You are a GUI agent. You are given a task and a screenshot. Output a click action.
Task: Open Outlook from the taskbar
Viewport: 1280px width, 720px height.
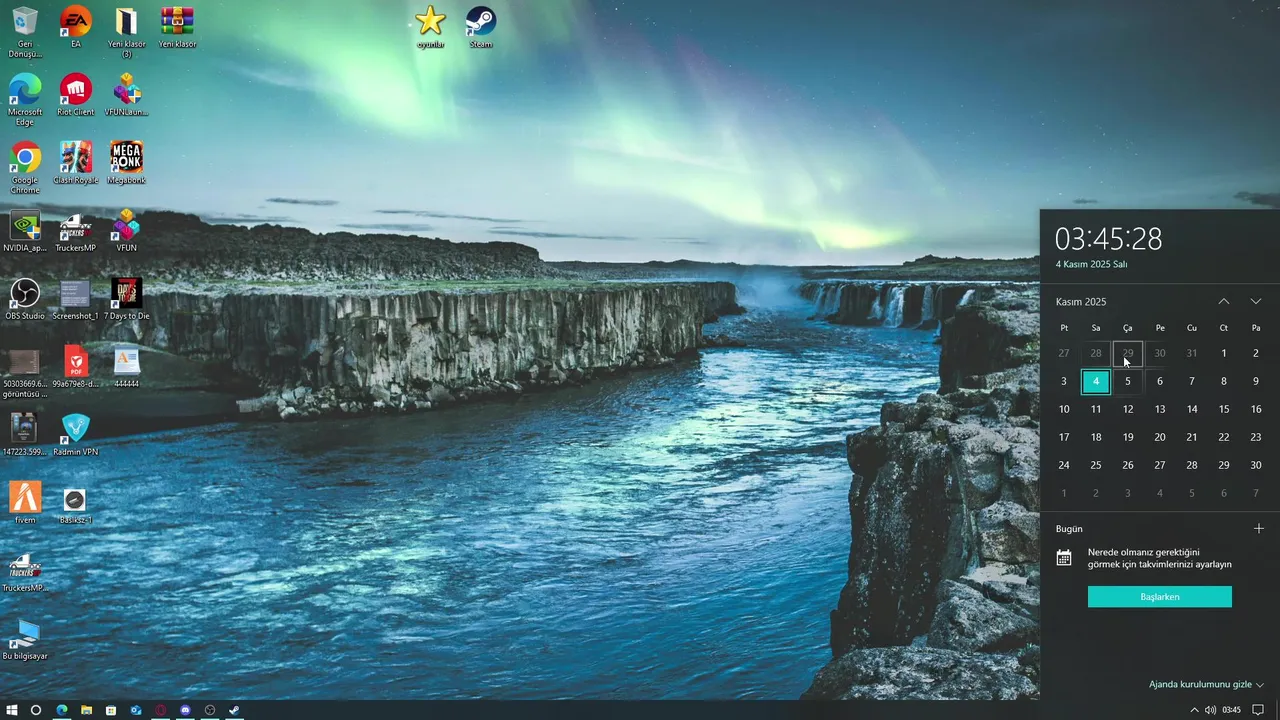(x=135, y=710)
